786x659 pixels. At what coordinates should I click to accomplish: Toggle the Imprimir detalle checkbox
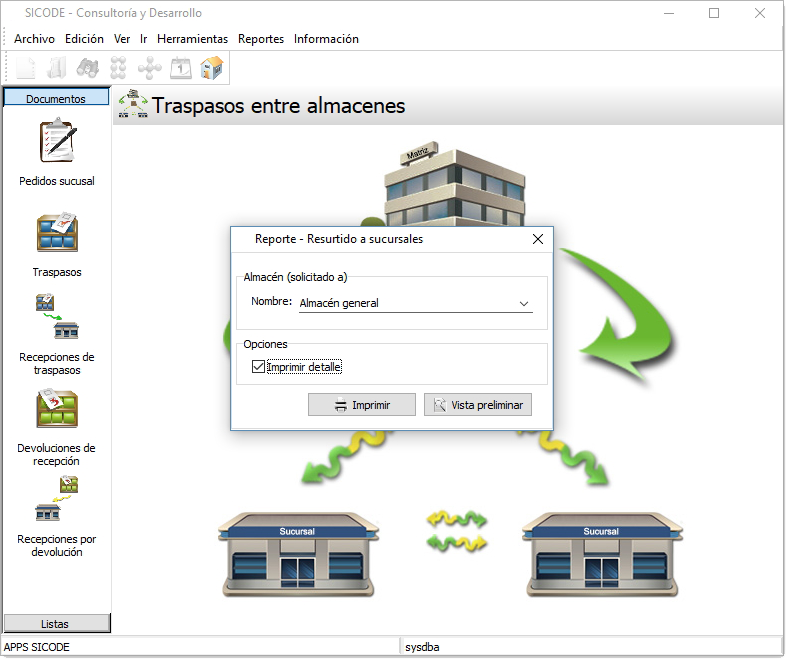[259, 368]
